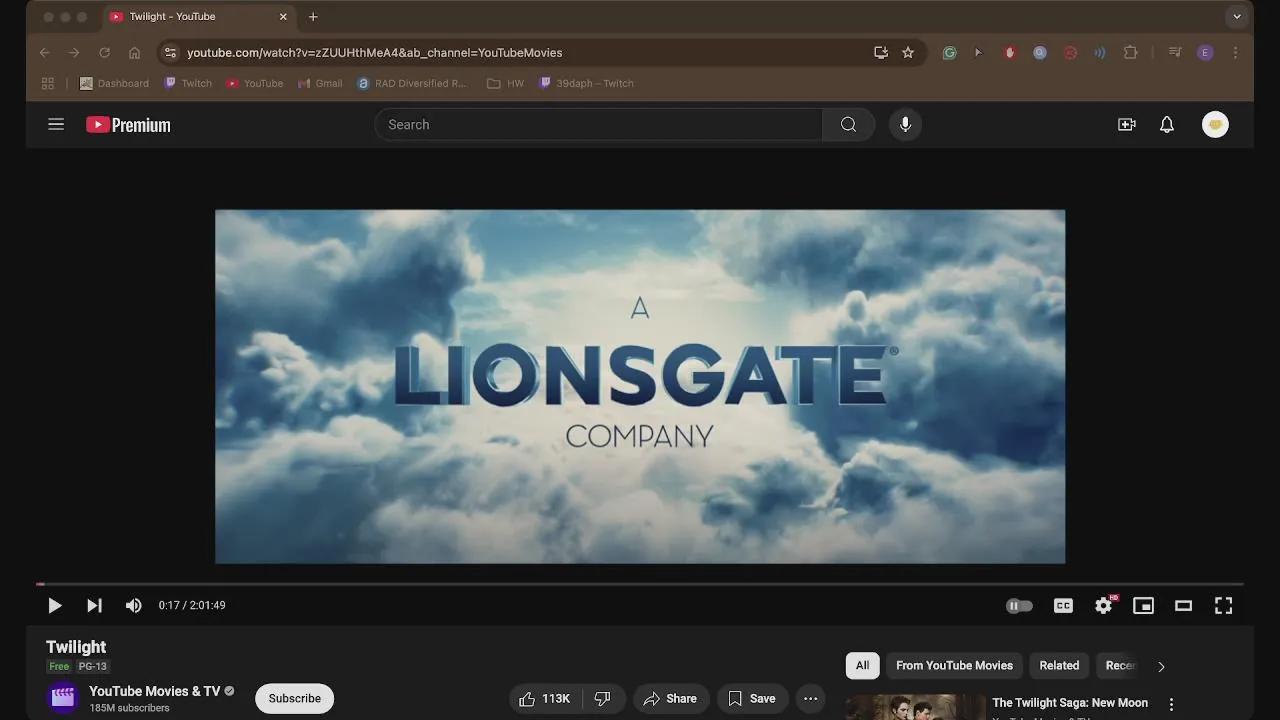Open the account avatar menu
The width and height of the screenshot is (1280, 720).
pyautogui.click(x=1215, y=124)
